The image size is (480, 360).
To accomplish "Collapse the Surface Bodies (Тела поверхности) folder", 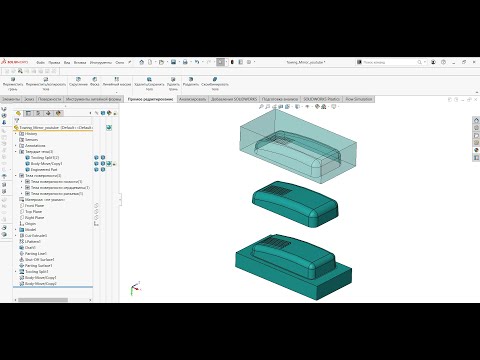I will coord(16,176).
